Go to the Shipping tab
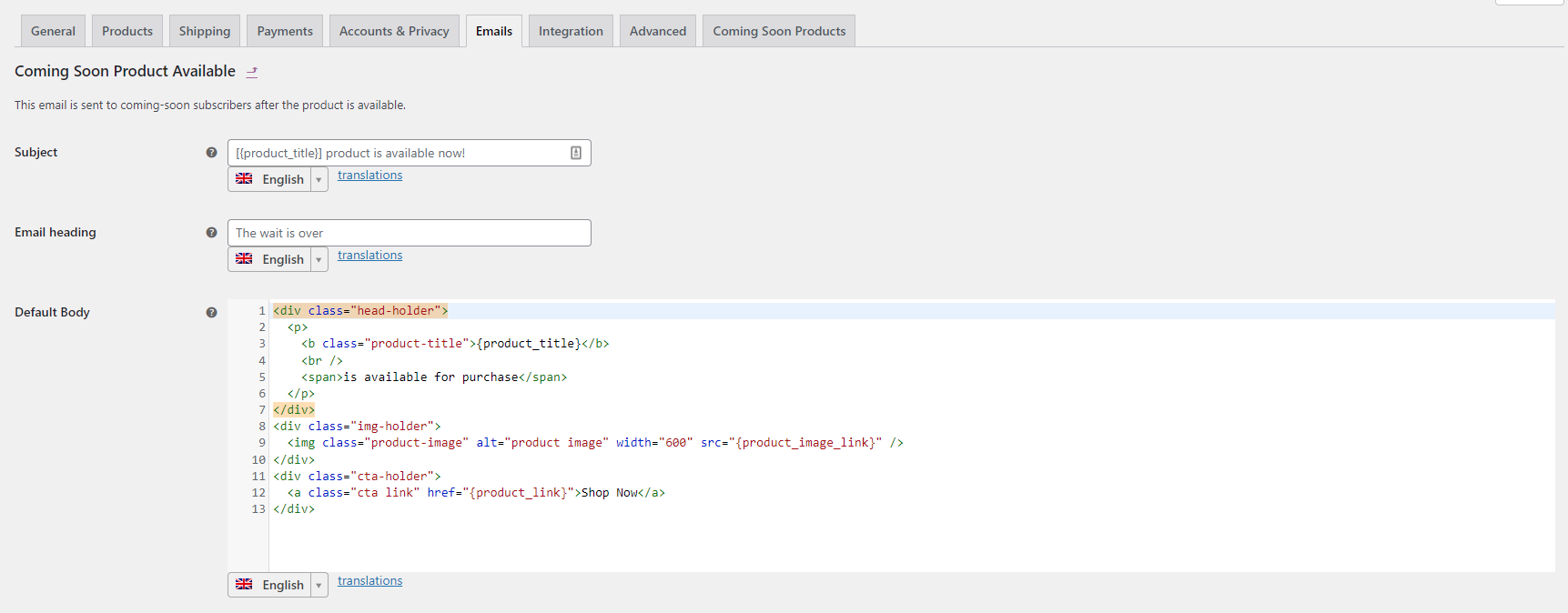1568x613 pixels. click(x=205, y=31)
